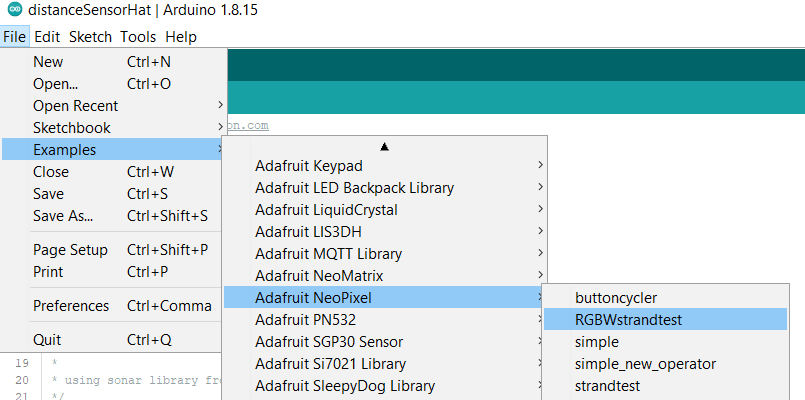The width and height of the screenshot is (805, 400).
Task: Expand the Adafruit SleepyDog Library examples
Action: 383,386
